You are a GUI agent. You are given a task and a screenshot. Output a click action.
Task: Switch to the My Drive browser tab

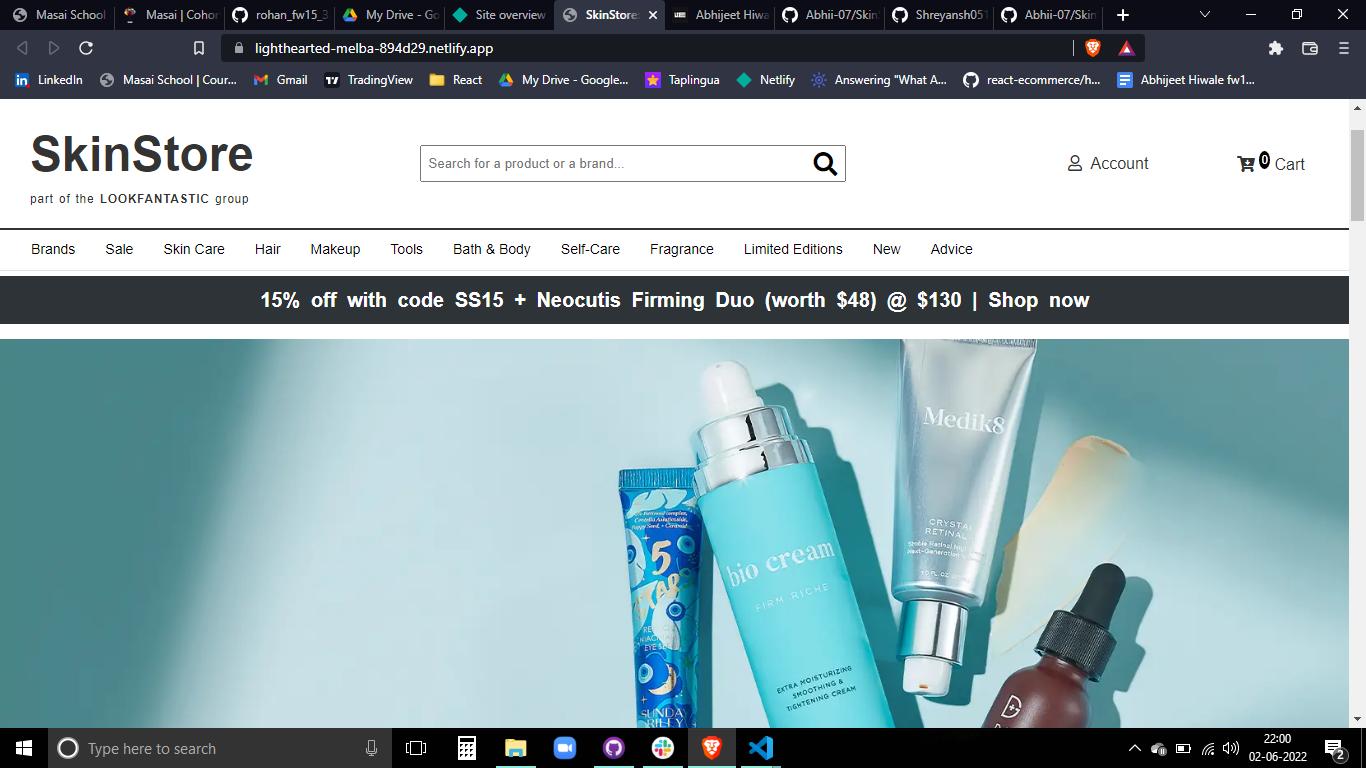click(x=390, y=15)
